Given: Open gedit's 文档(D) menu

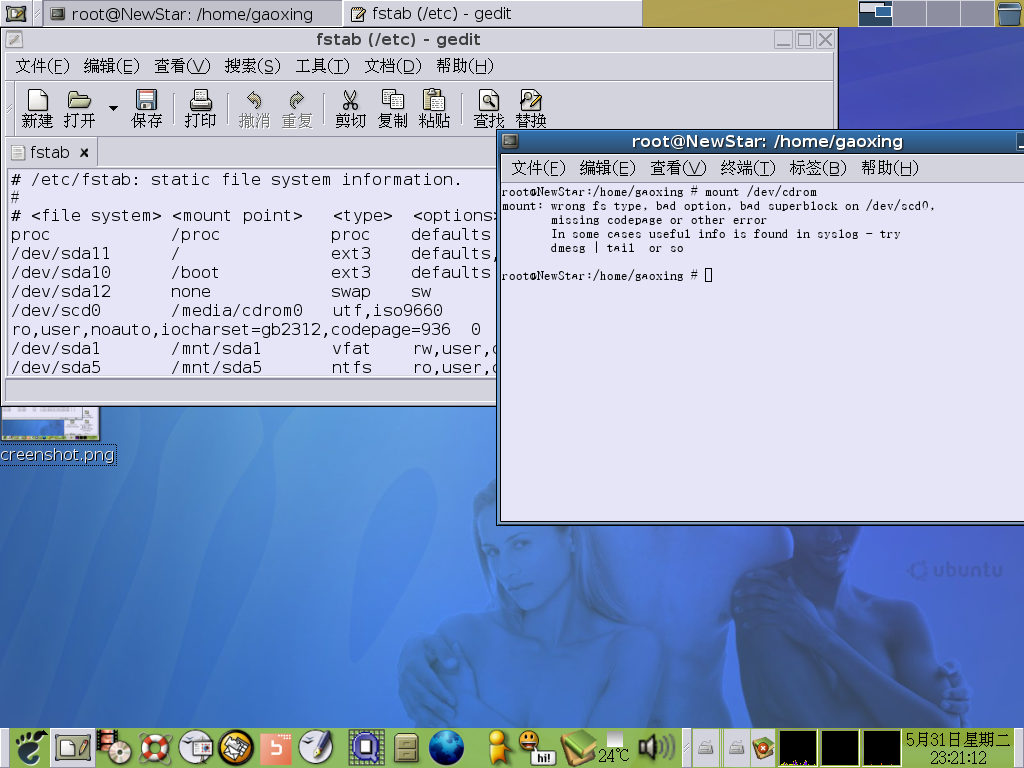Looking at the screenshot, I should (392, 66).
